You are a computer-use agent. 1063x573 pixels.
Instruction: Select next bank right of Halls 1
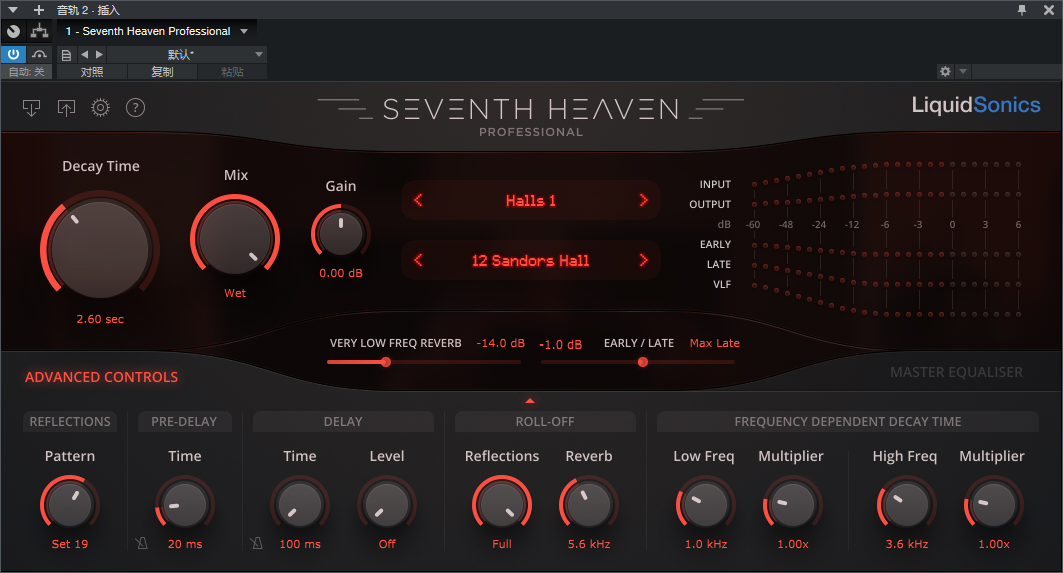643,200
